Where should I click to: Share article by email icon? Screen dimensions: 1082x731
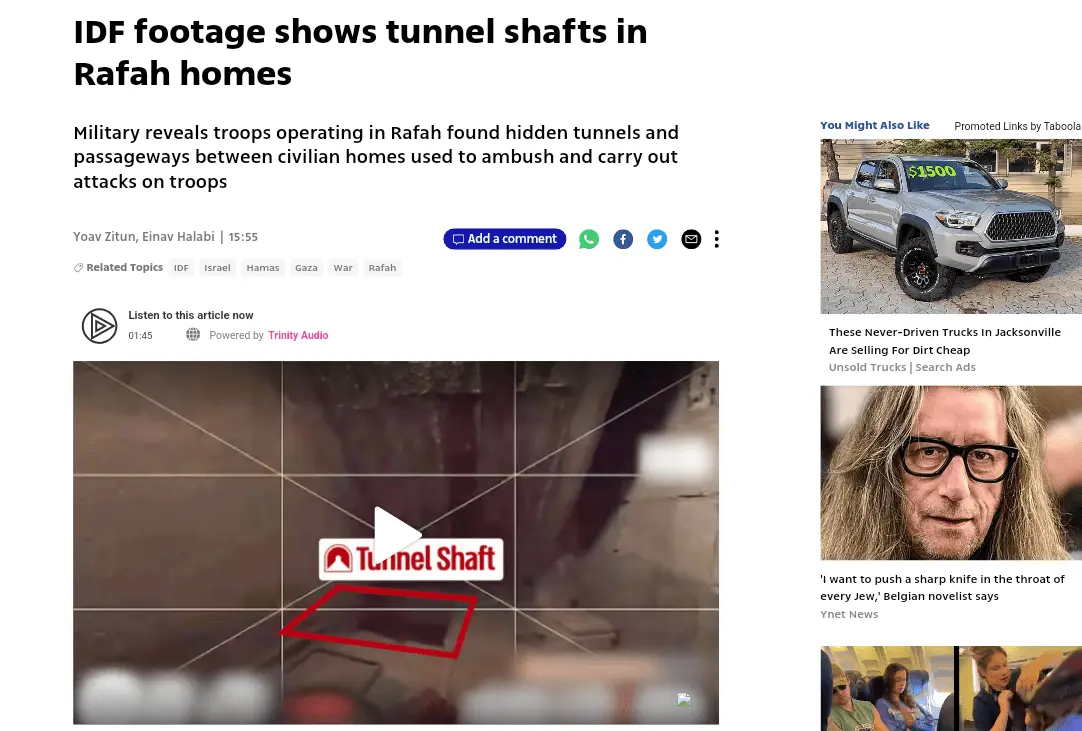coord(691,239)
